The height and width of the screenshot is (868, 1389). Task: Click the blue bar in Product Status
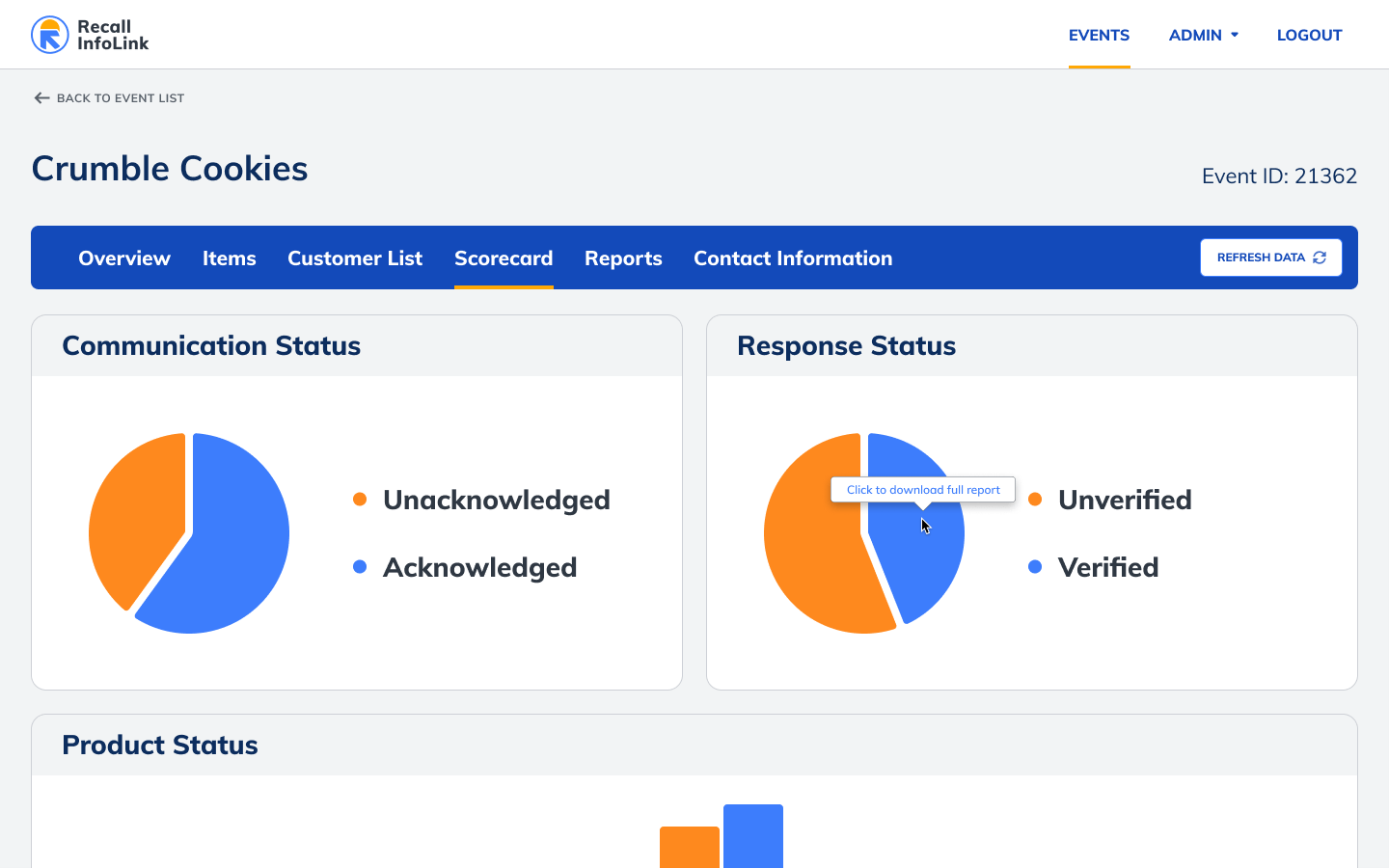tap(753, 836)
